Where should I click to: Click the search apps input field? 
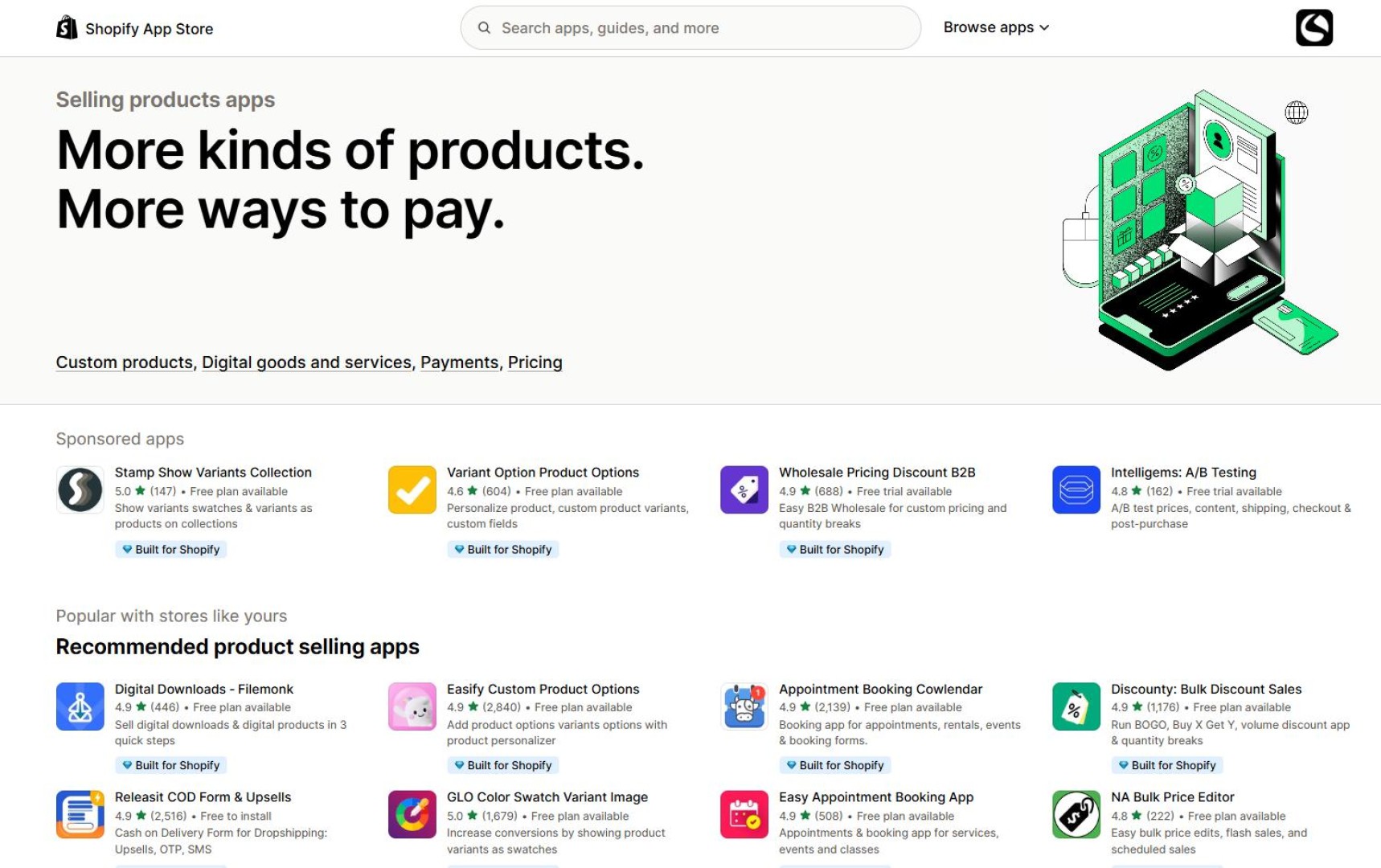[690, 28]
